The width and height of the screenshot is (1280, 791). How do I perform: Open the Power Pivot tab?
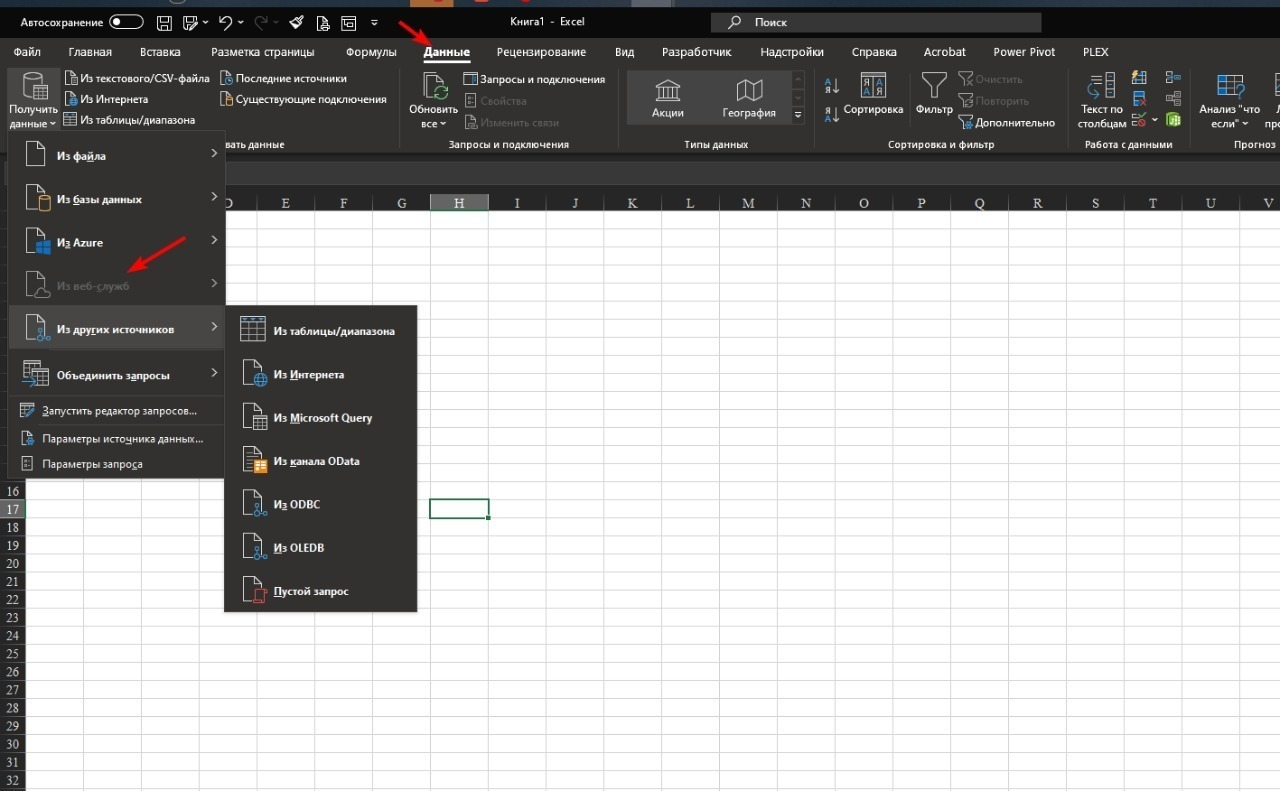pos(1024,52)
